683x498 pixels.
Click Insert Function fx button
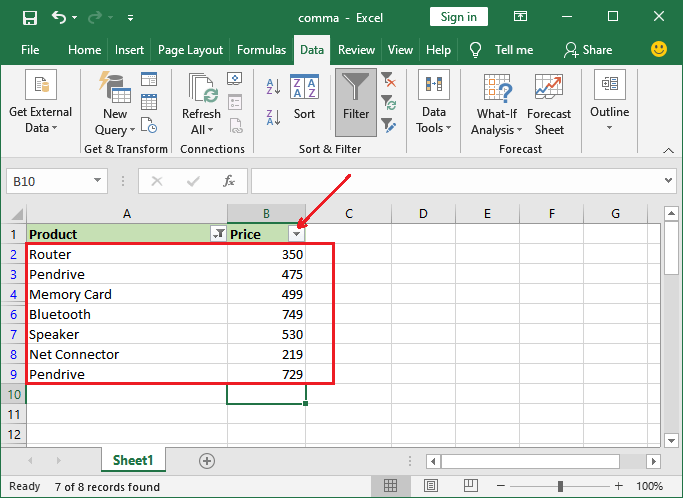pyautogui.click(x=229, y=181)
